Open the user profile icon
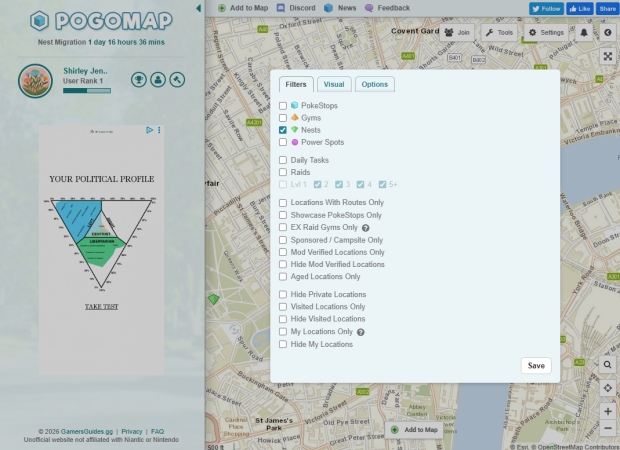 [158, 80]
